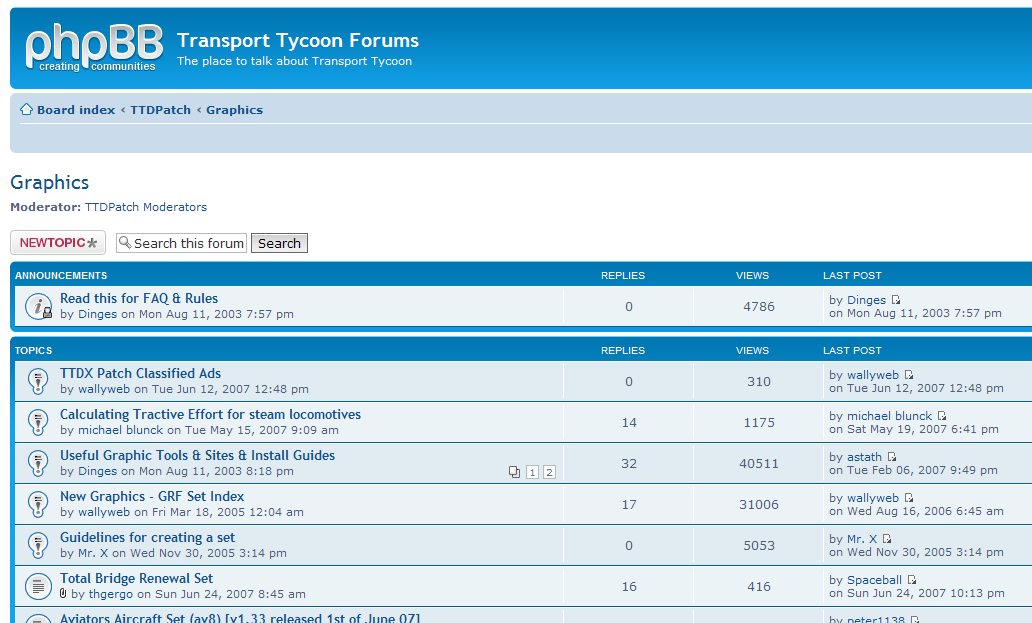Viewport: 1032px width, 623px height.
Task: Open author Mr. X under Guidelines for creating
Action: coord(93,553)
